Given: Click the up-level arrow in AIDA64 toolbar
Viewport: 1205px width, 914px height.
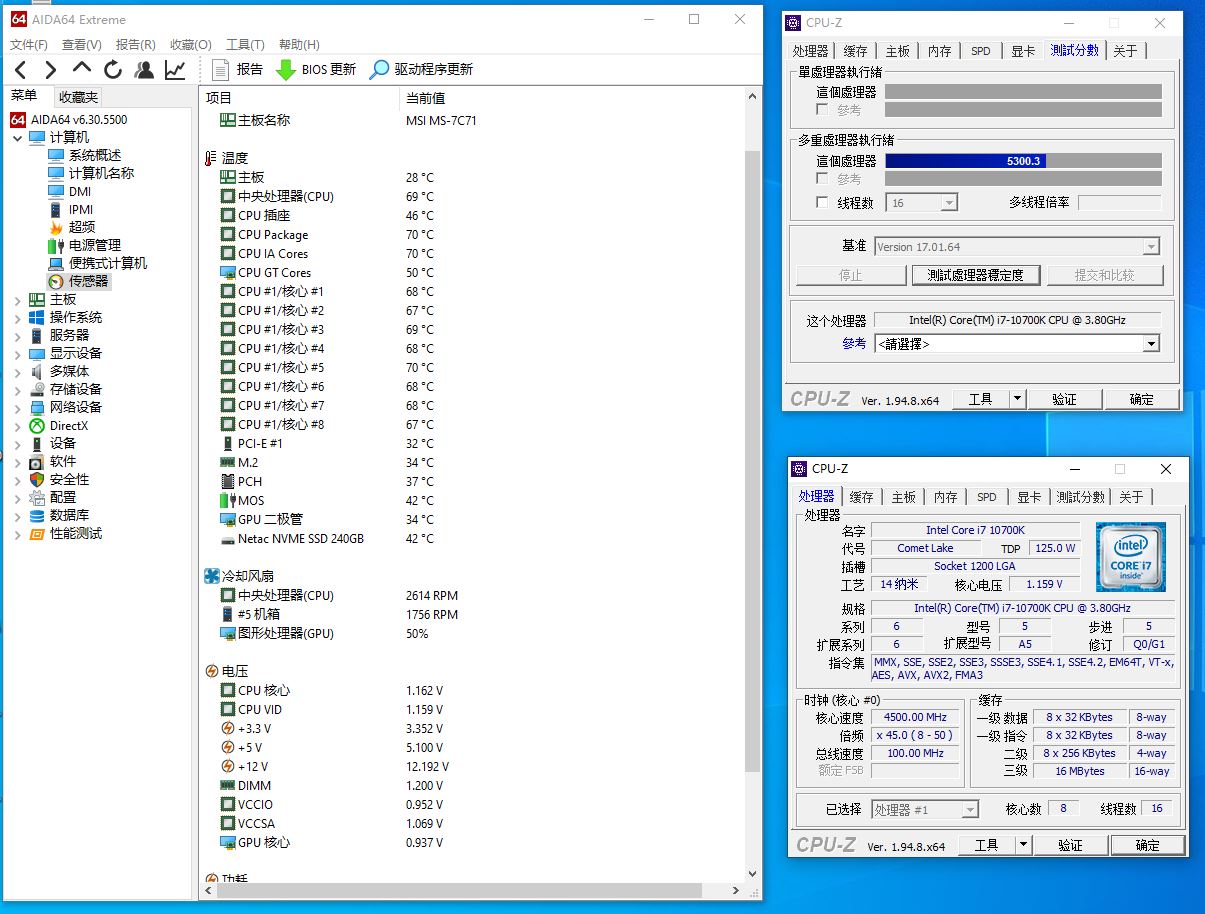Looking at the screenshot, I should click(x=82, y=69).
